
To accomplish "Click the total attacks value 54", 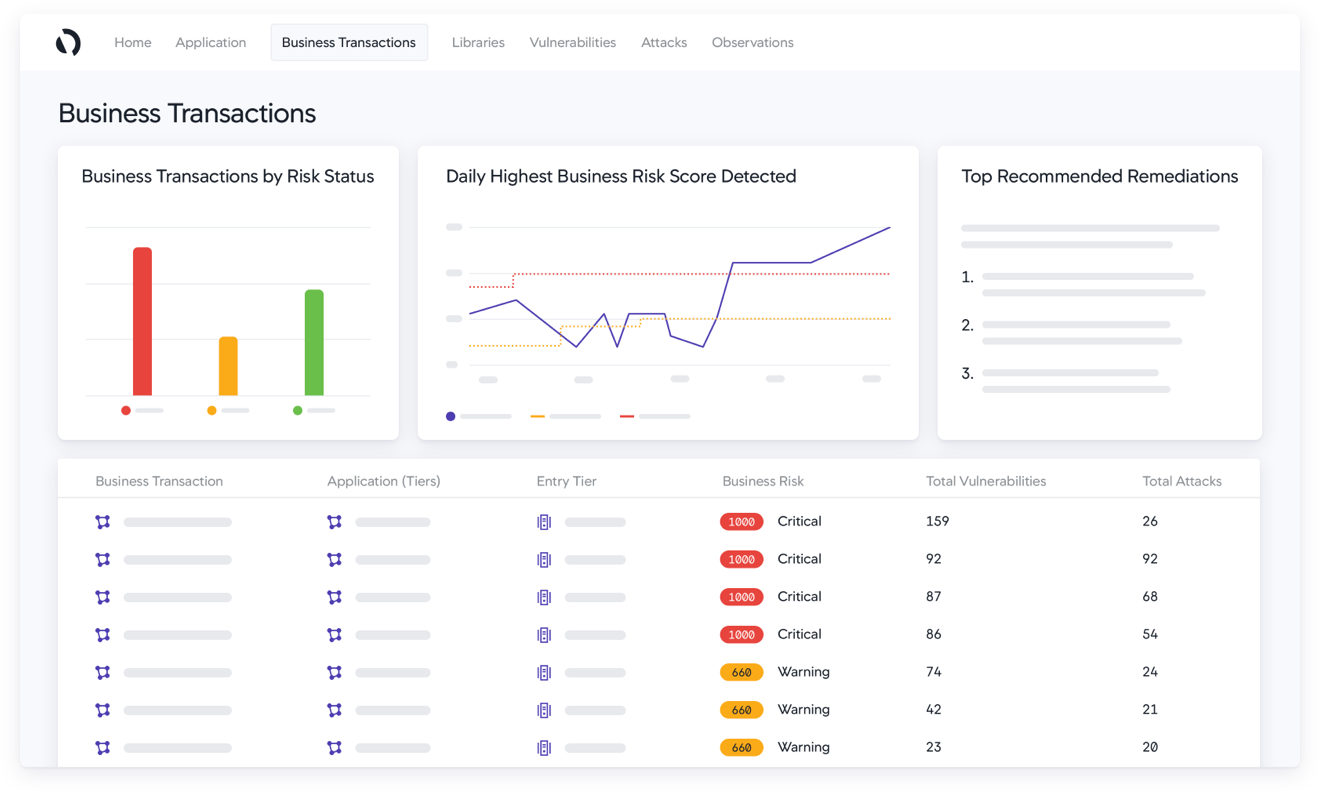I will [1150, 634].
